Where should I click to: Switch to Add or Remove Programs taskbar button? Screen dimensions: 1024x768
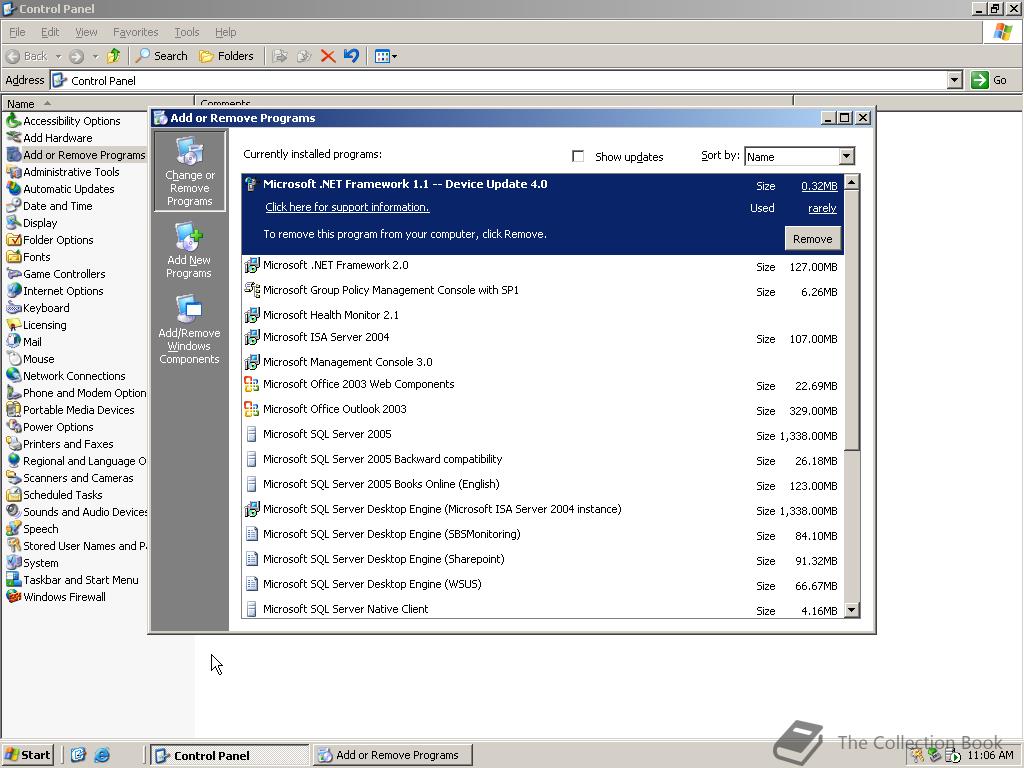click(x=392, y=755)
